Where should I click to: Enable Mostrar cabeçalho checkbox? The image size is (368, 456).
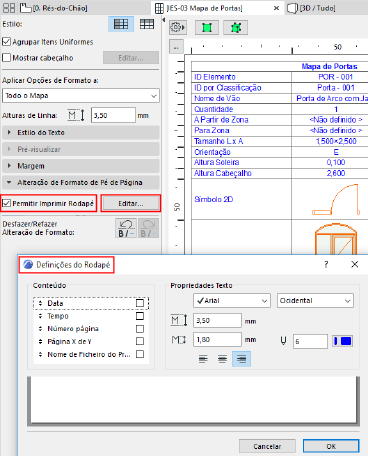6,58
